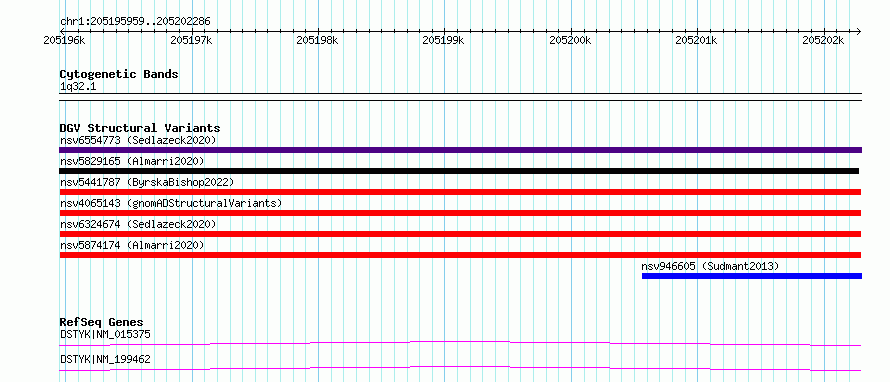Click the red nsv5441787 variant bar
Image resolution: width=890 pixels, height=382 pixels.
point(460,192)
